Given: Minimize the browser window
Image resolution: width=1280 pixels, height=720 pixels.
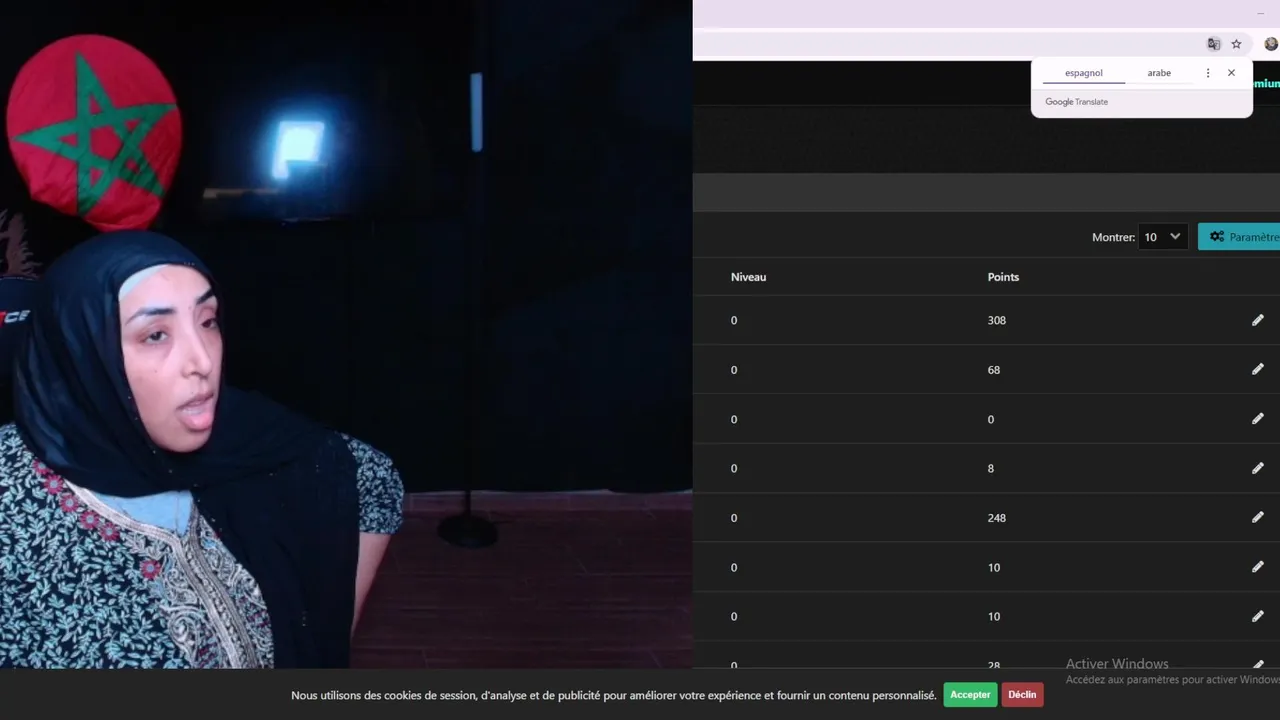Looking at the screenshot, I should pos(1260,13).
